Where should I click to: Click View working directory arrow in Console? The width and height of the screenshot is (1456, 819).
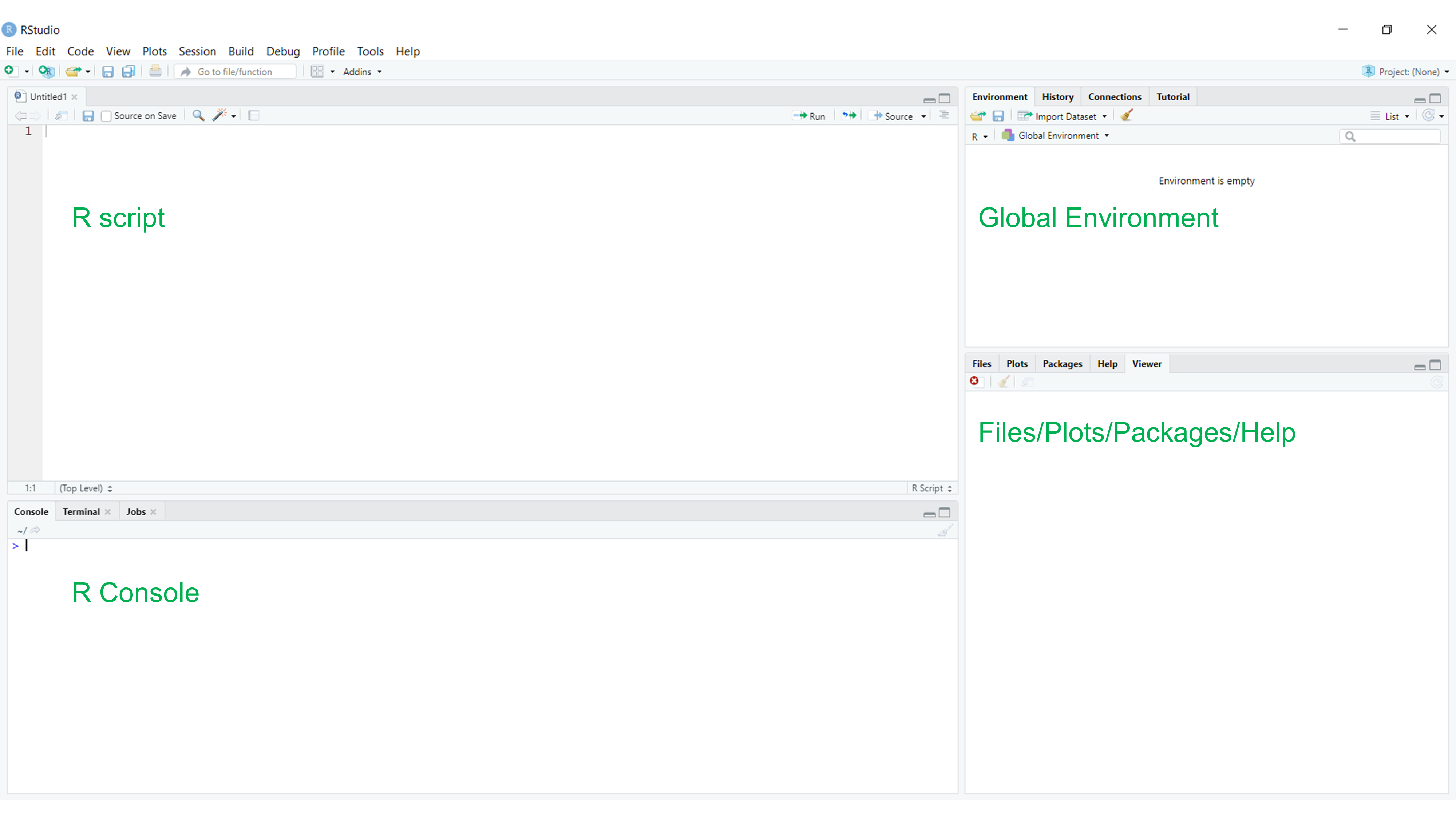coord(36,530)
